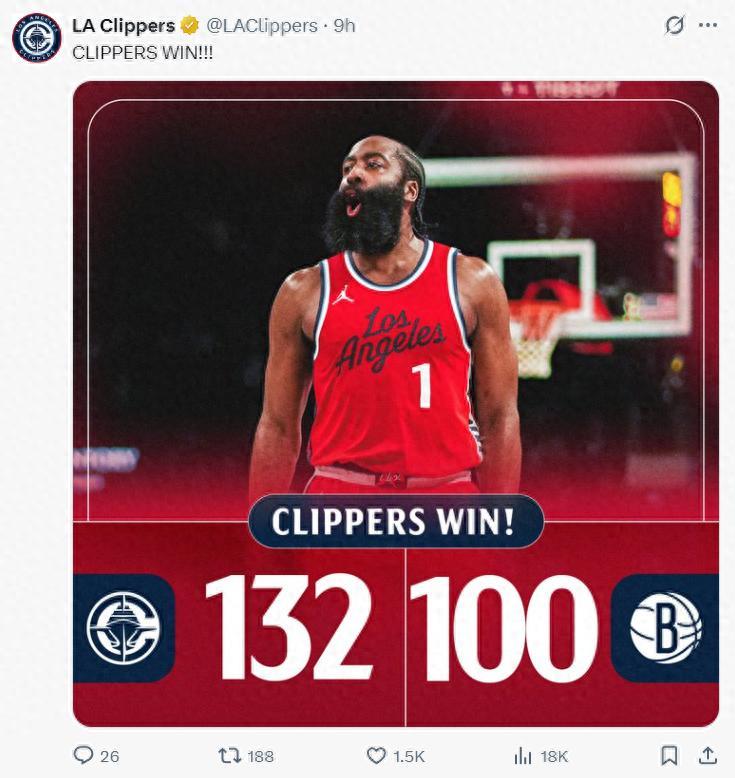Click the 'CLIPPERS WIN!' banner in image
The height and width of the screenshot is (778, 735).
tap(396, 521)
